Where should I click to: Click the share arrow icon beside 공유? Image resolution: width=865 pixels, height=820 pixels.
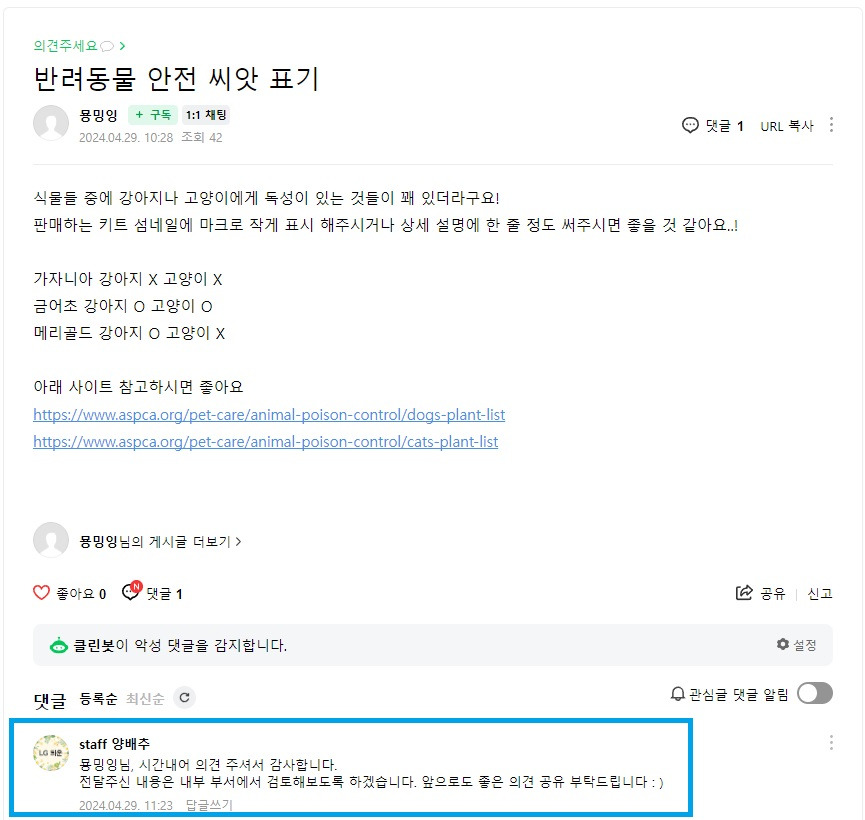(744, 593)
